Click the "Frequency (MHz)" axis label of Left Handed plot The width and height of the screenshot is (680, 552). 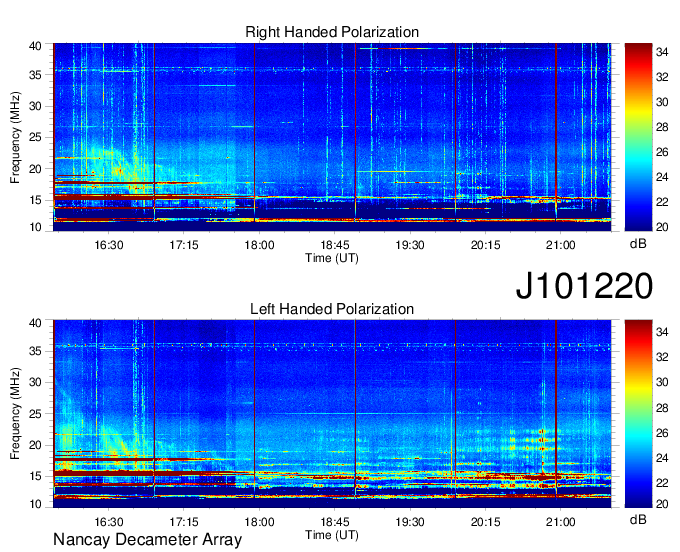[x=15, y=414]
